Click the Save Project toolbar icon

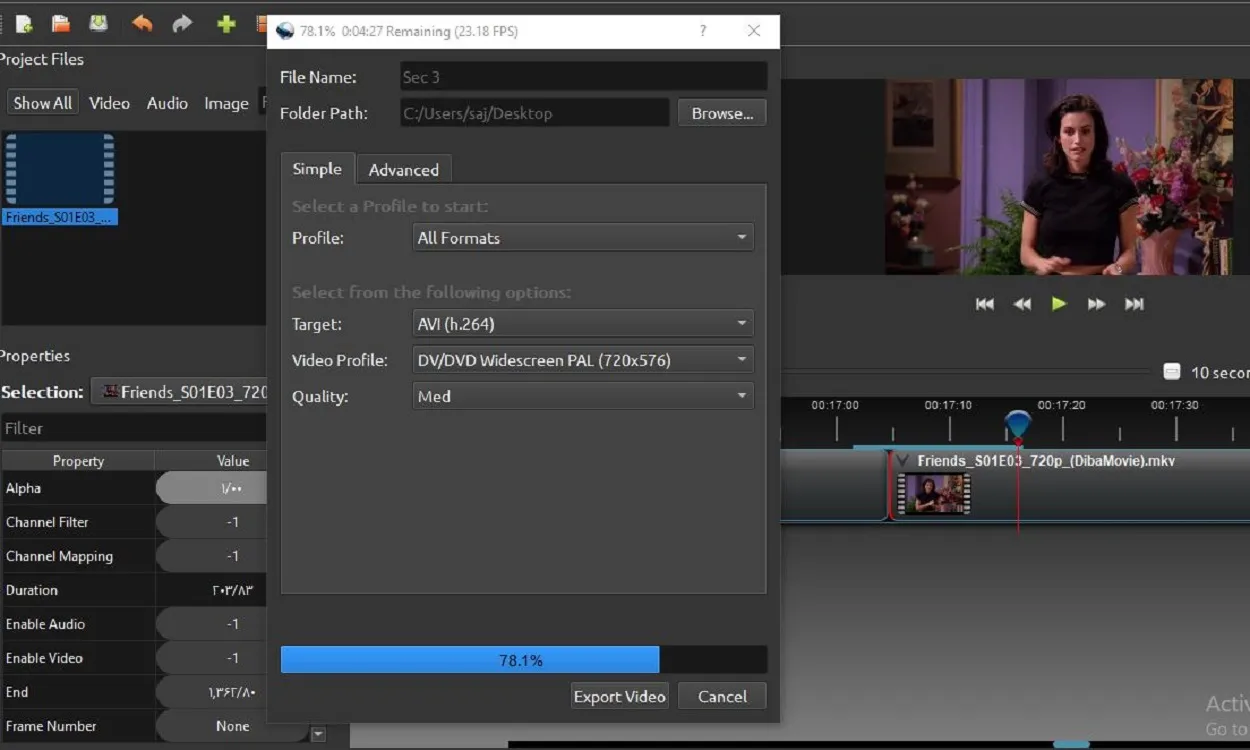click(98, 23)
